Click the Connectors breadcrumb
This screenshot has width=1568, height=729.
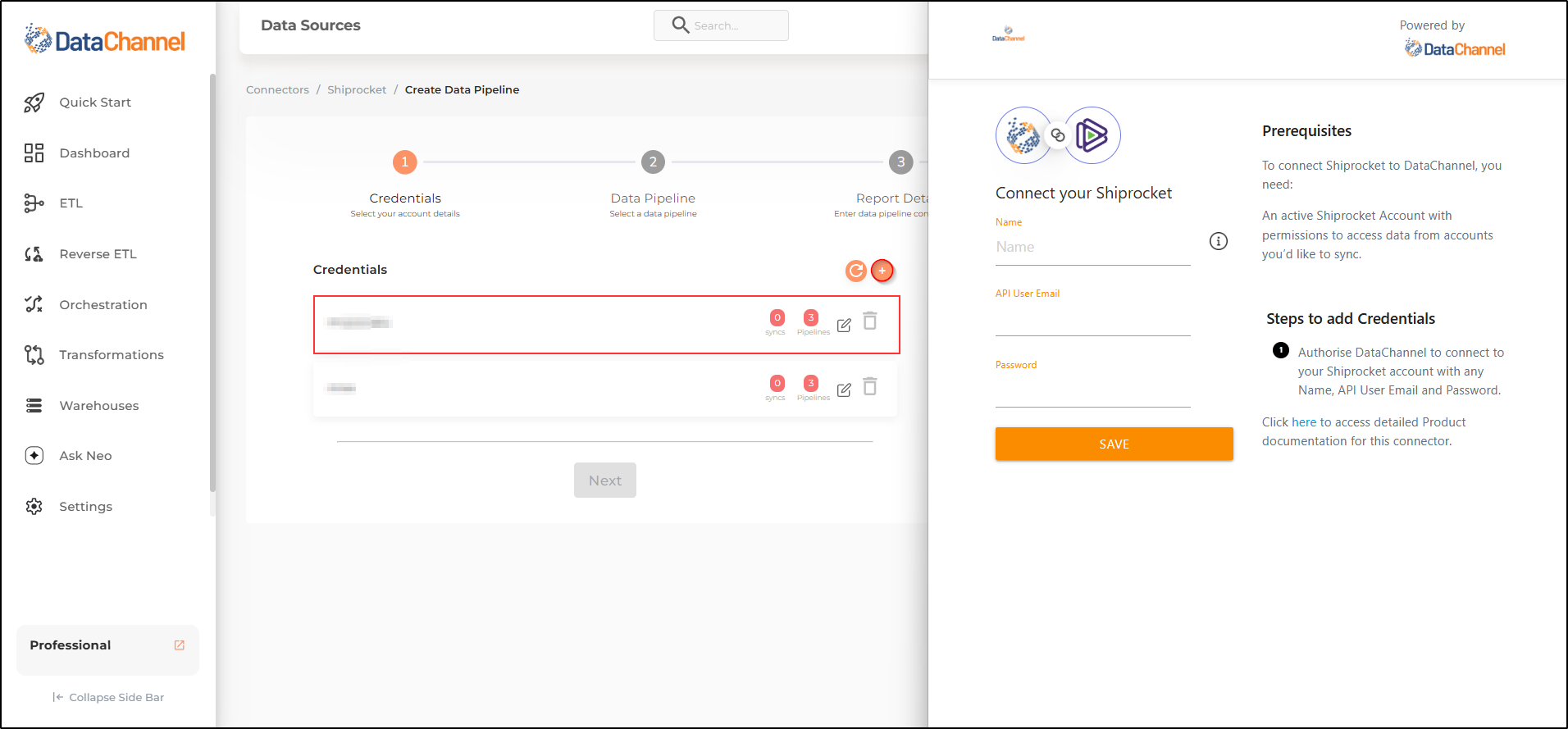coord(277,89)
